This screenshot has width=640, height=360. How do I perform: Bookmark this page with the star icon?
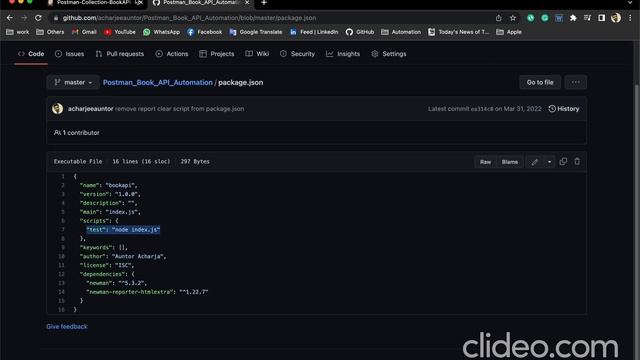point(513,18)
